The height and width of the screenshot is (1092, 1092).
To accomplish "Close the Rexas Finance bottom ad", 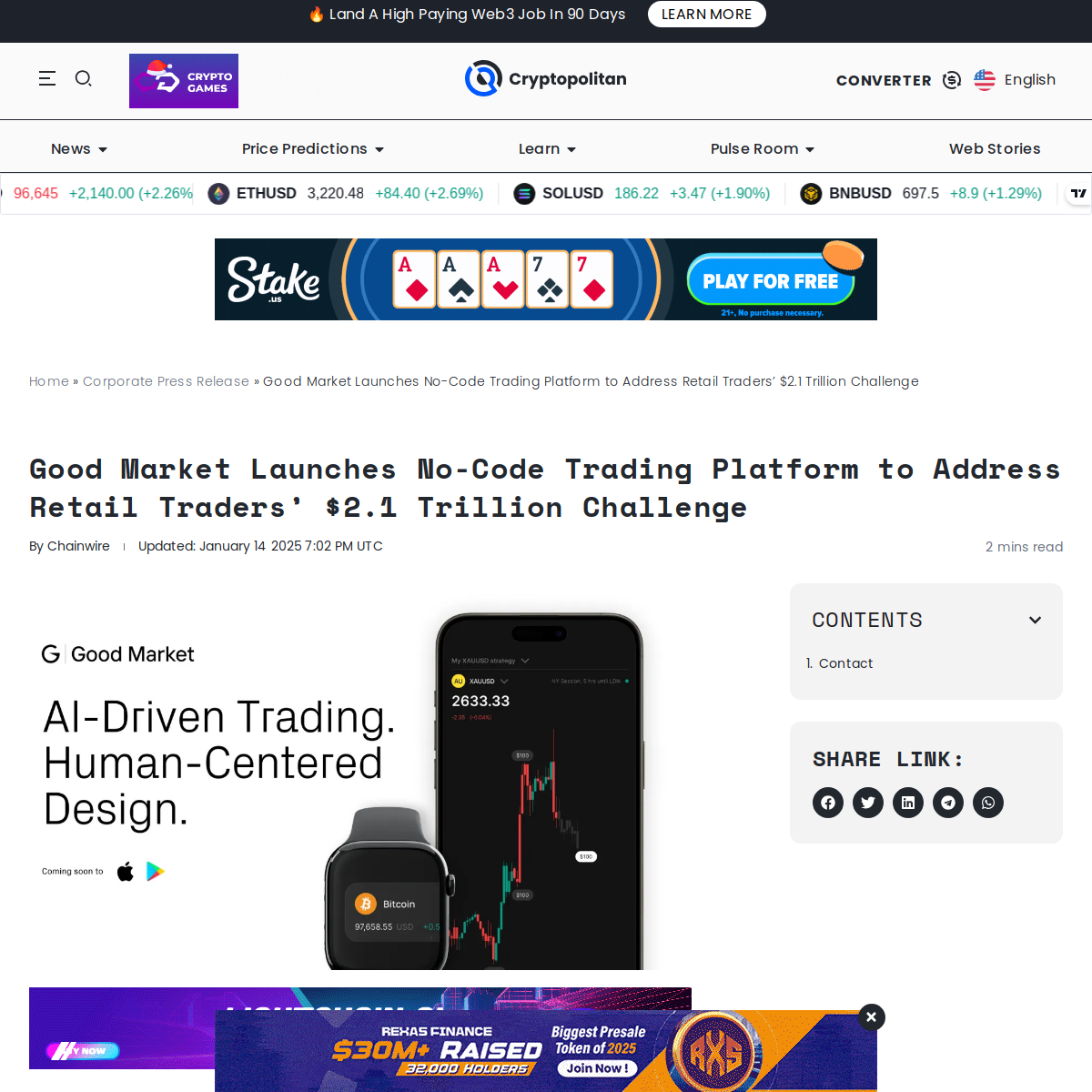I will 872,1017.
